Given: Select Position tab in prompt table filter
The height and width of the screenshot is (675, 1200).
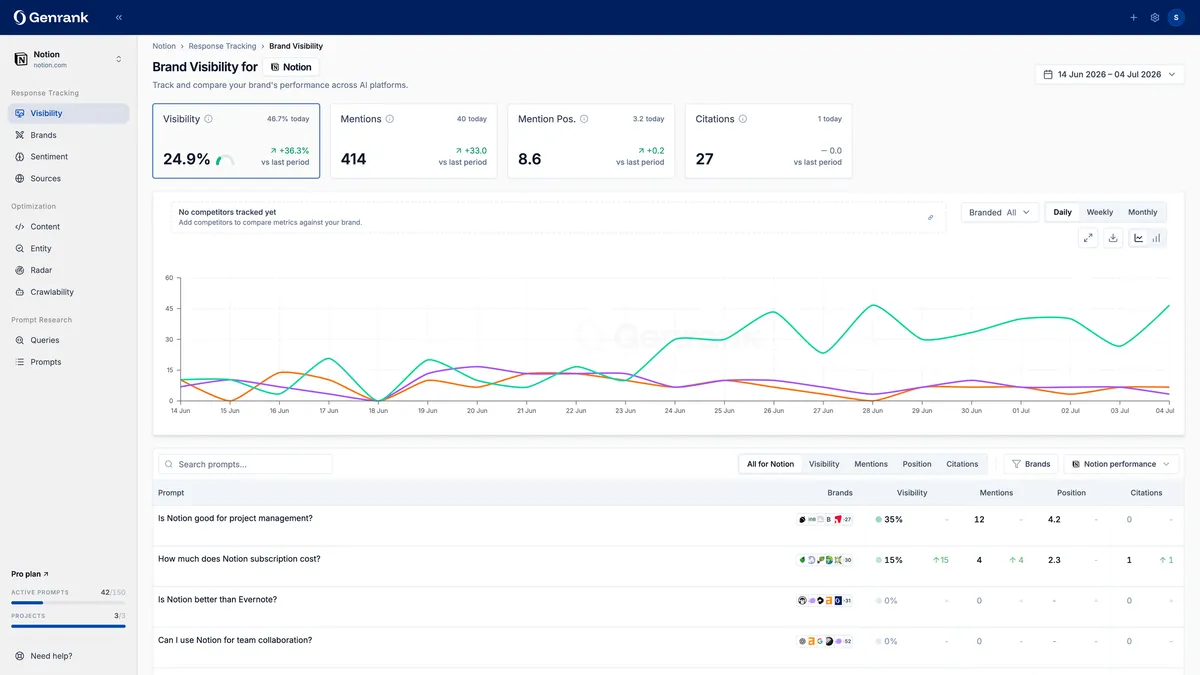Looking at the screenshot, I should tap(917, 464).
